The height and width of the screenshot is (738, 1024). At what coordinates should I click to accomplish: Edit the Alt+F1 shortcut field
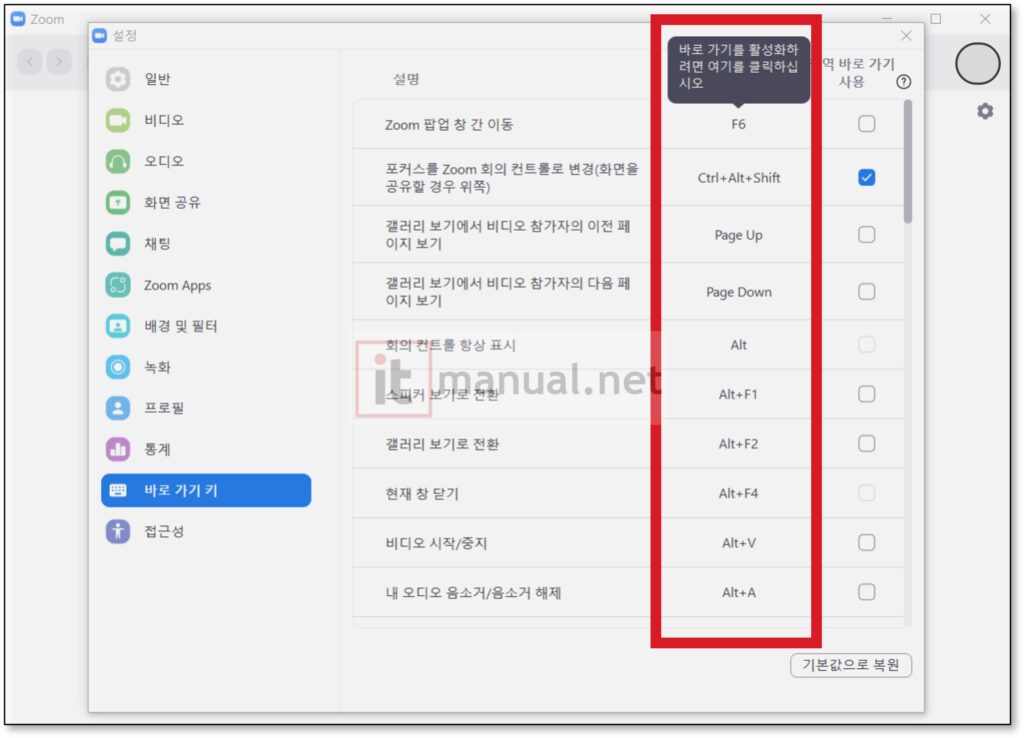[x=738, y=394]
